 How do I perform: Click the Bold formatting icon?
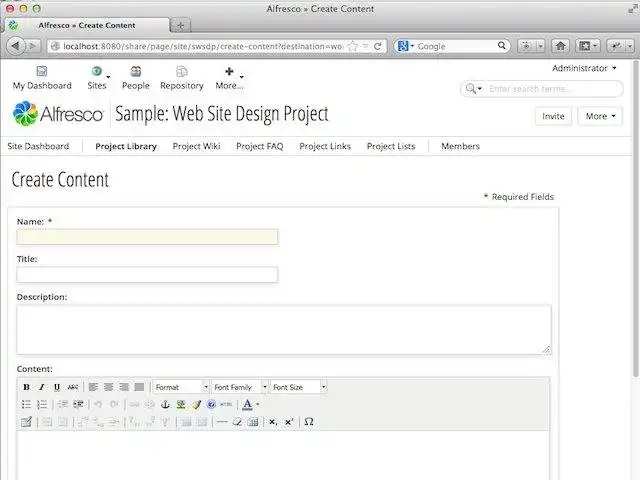(x=26, y=387)
